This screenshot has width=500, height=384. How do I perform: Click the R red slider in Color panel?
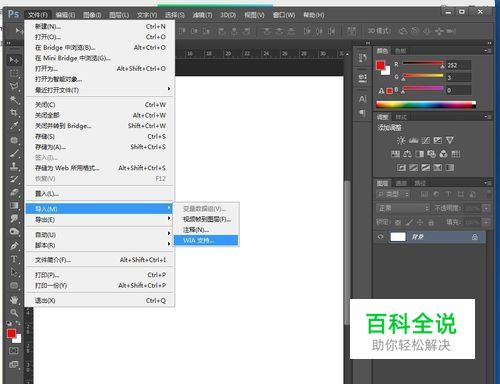[423, 64]
